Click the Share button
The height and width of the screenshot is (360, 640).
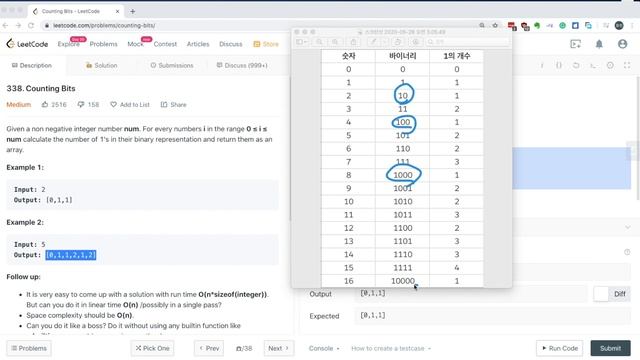coord(173,104)
